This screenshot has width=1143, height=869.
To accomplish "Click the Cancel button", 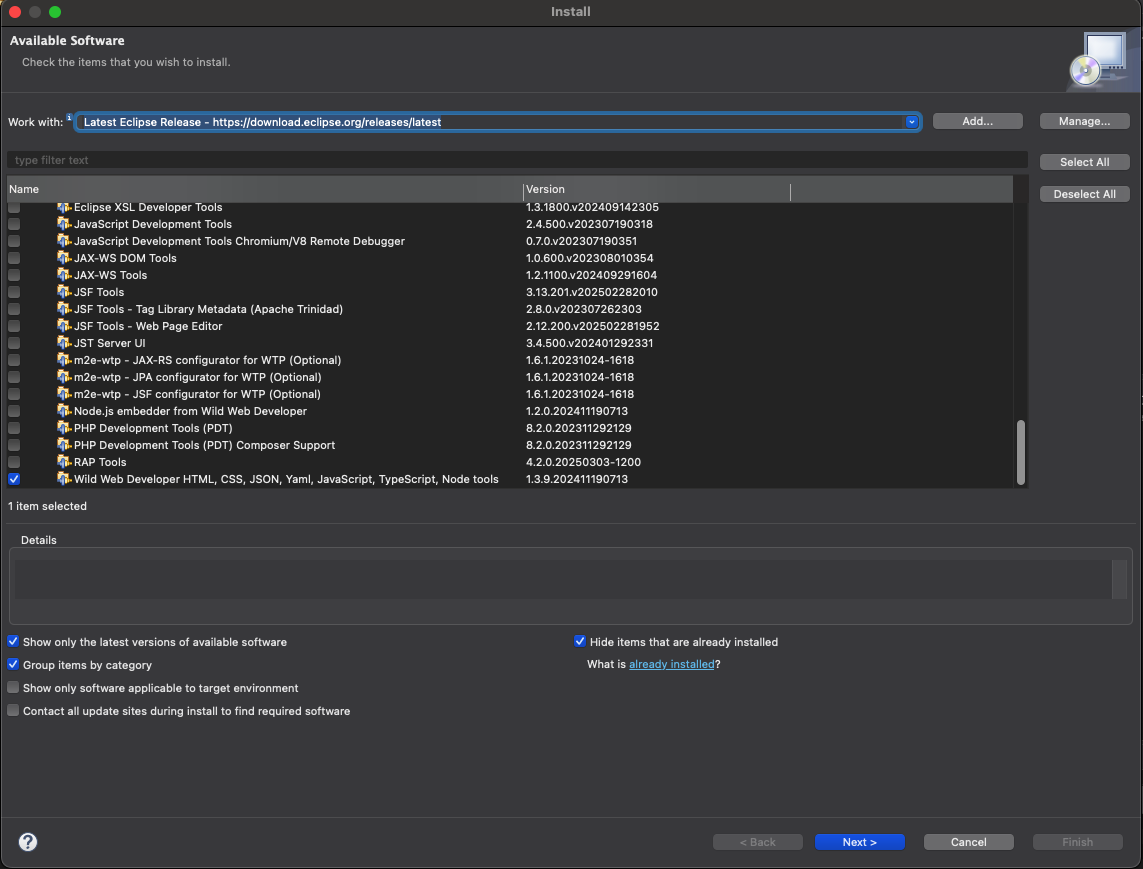I will pyautogui.click(x=968, y=842).
